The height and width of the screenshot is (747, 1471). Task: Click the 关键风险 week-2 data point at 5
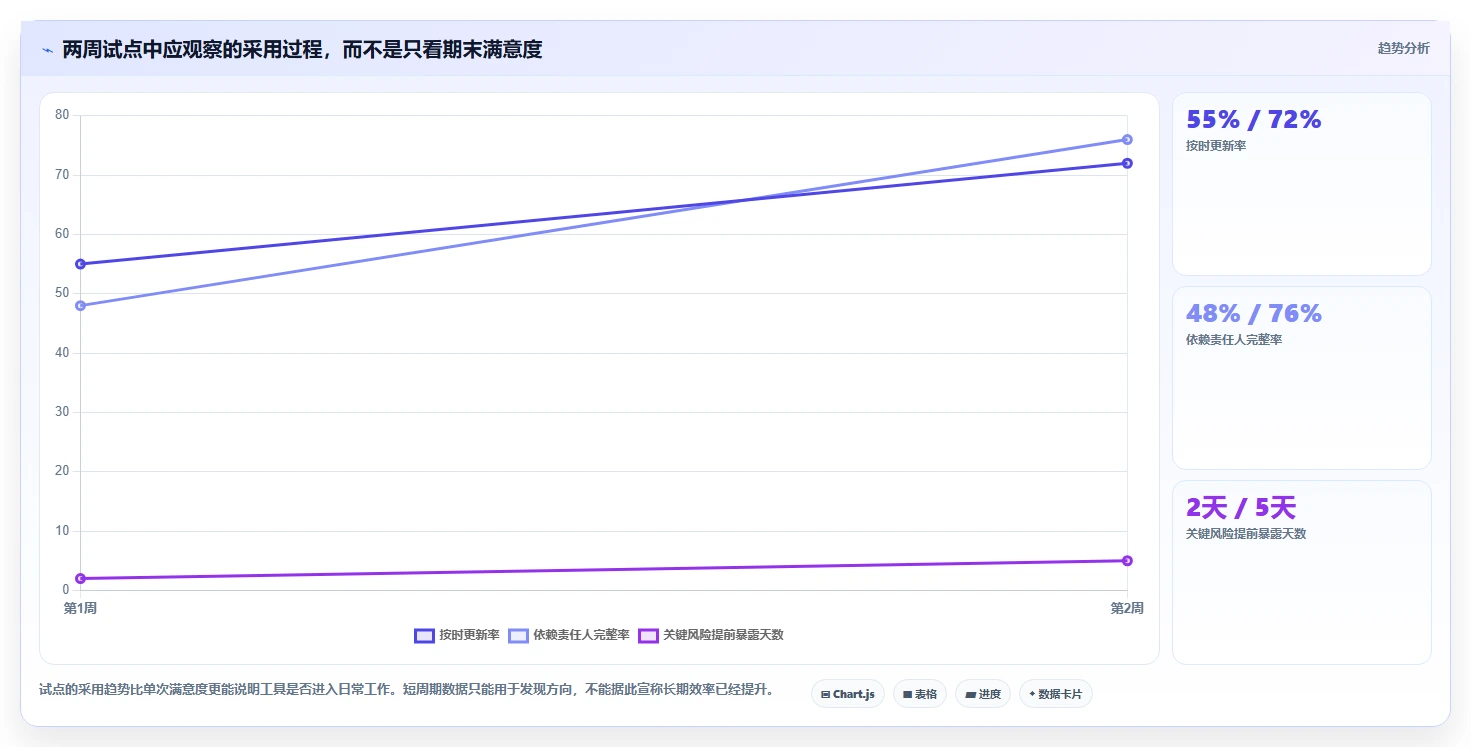(x=1127, y=560)
